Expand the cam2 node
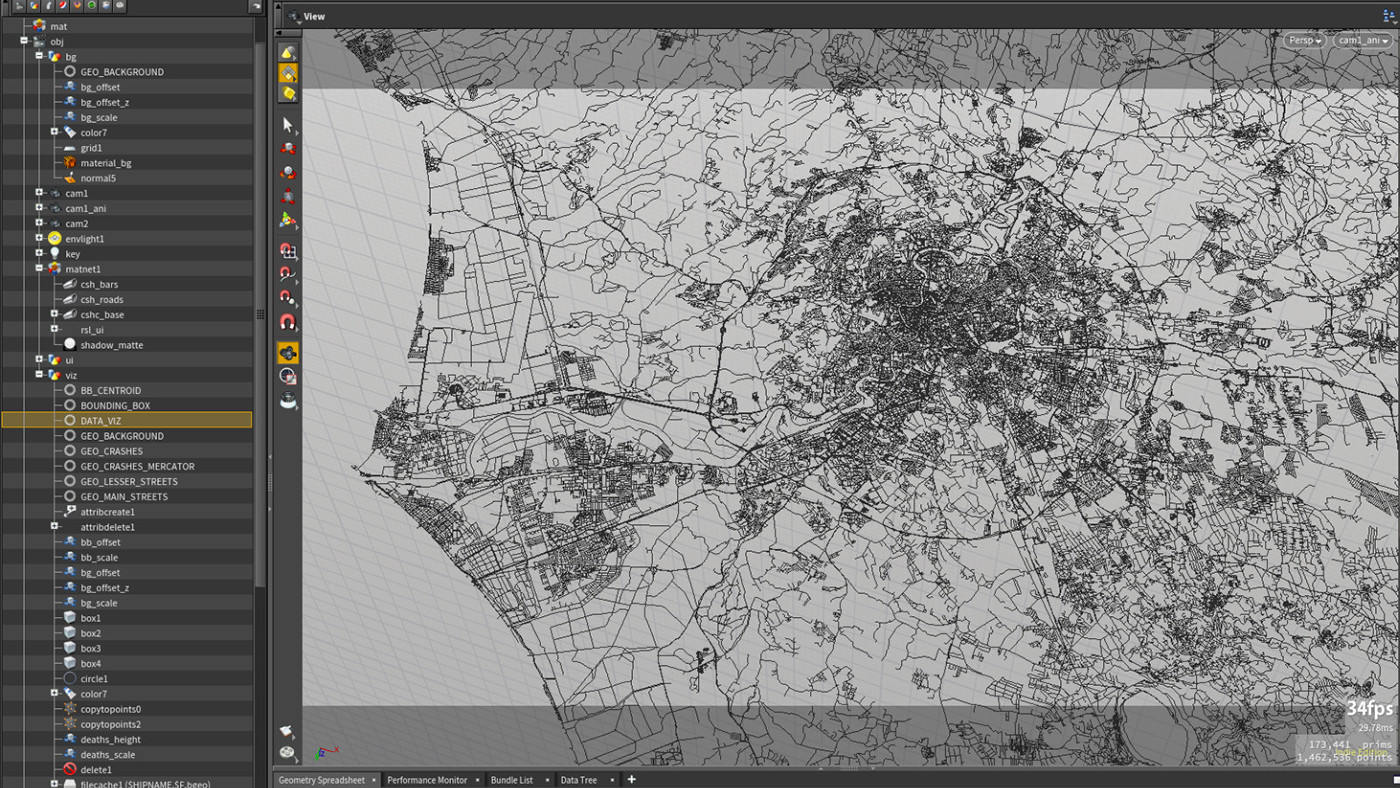The height and width of the screenshot is (788, 1400). pyautogui.click(x=39, y=223)
